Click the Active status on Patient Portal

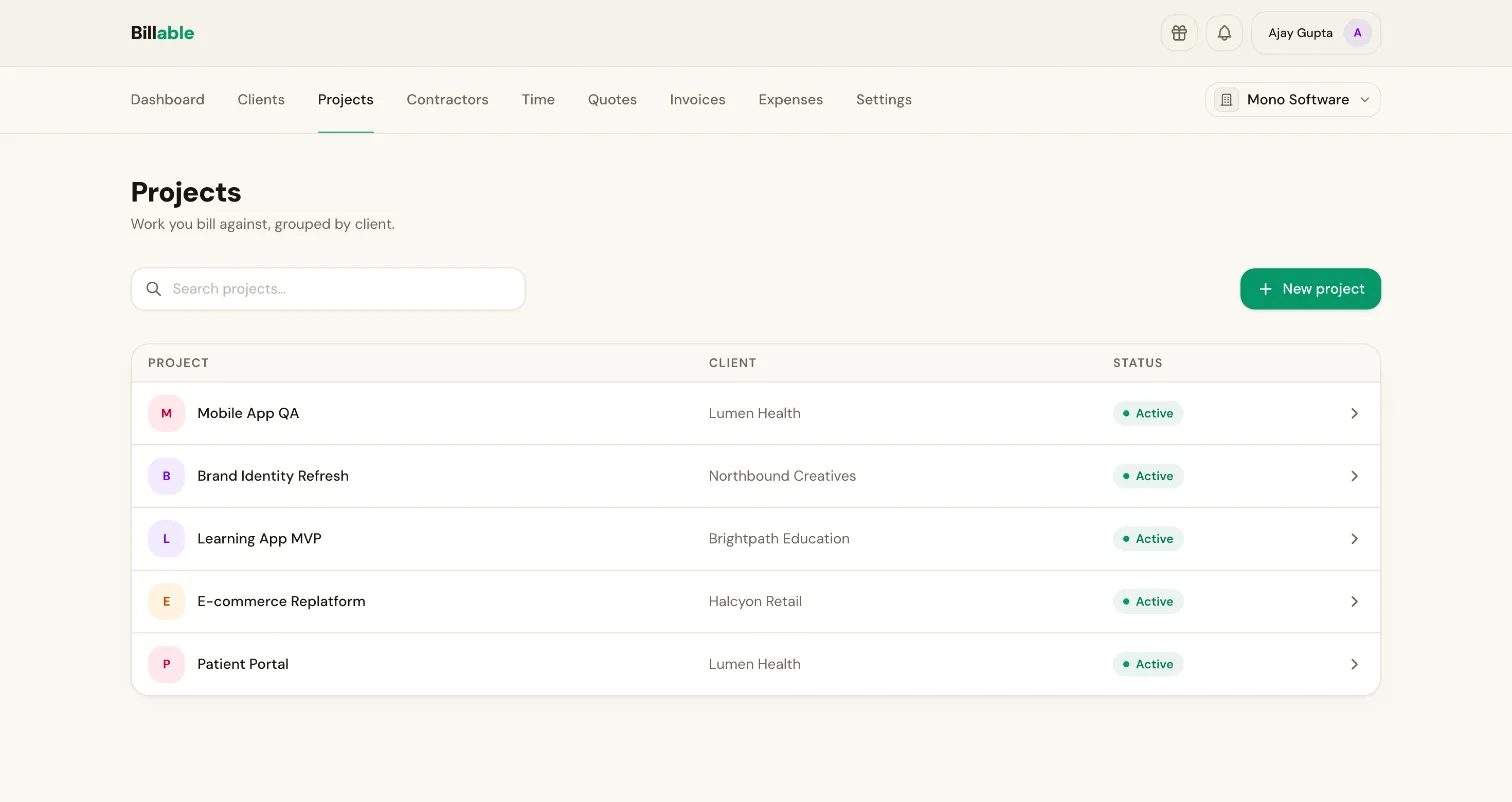1148,664
